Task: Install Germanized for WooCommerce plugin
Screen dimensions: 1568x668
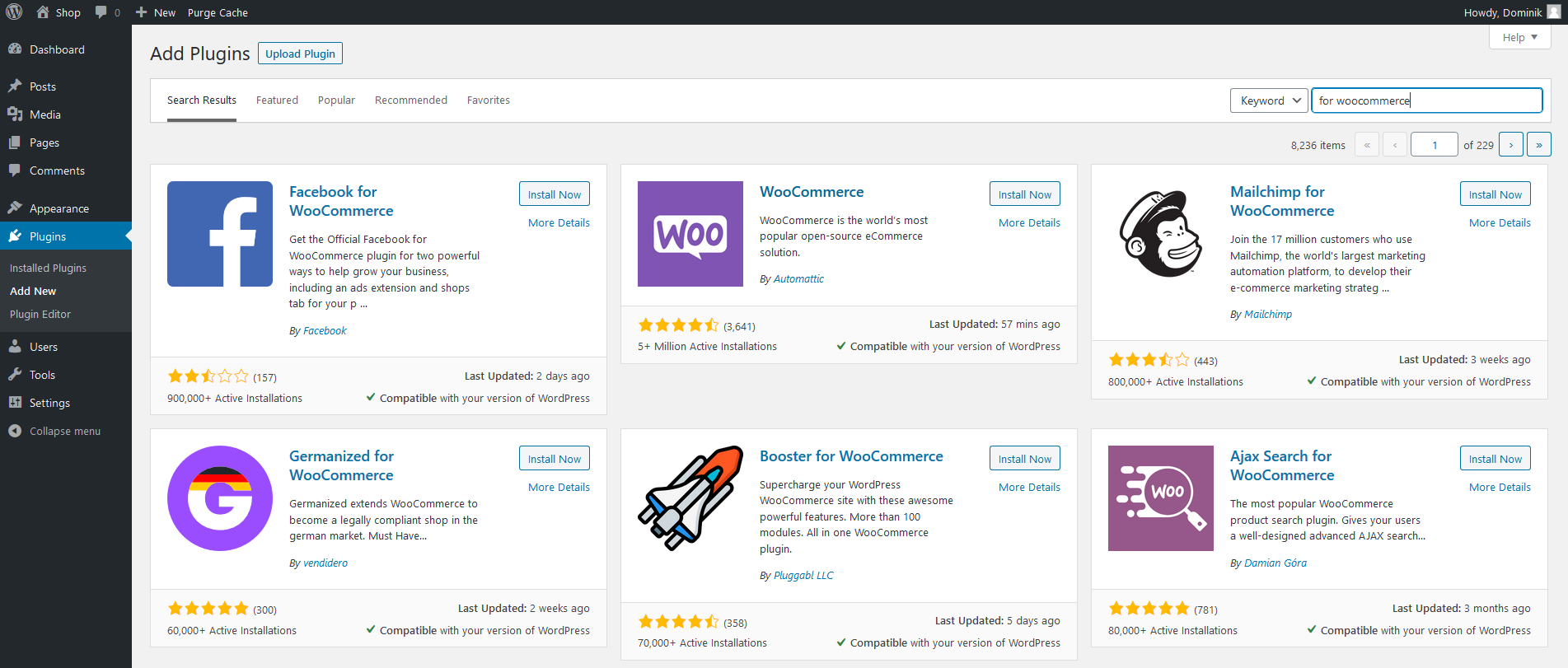Action: pyautogui.click(x=555, y=459)
